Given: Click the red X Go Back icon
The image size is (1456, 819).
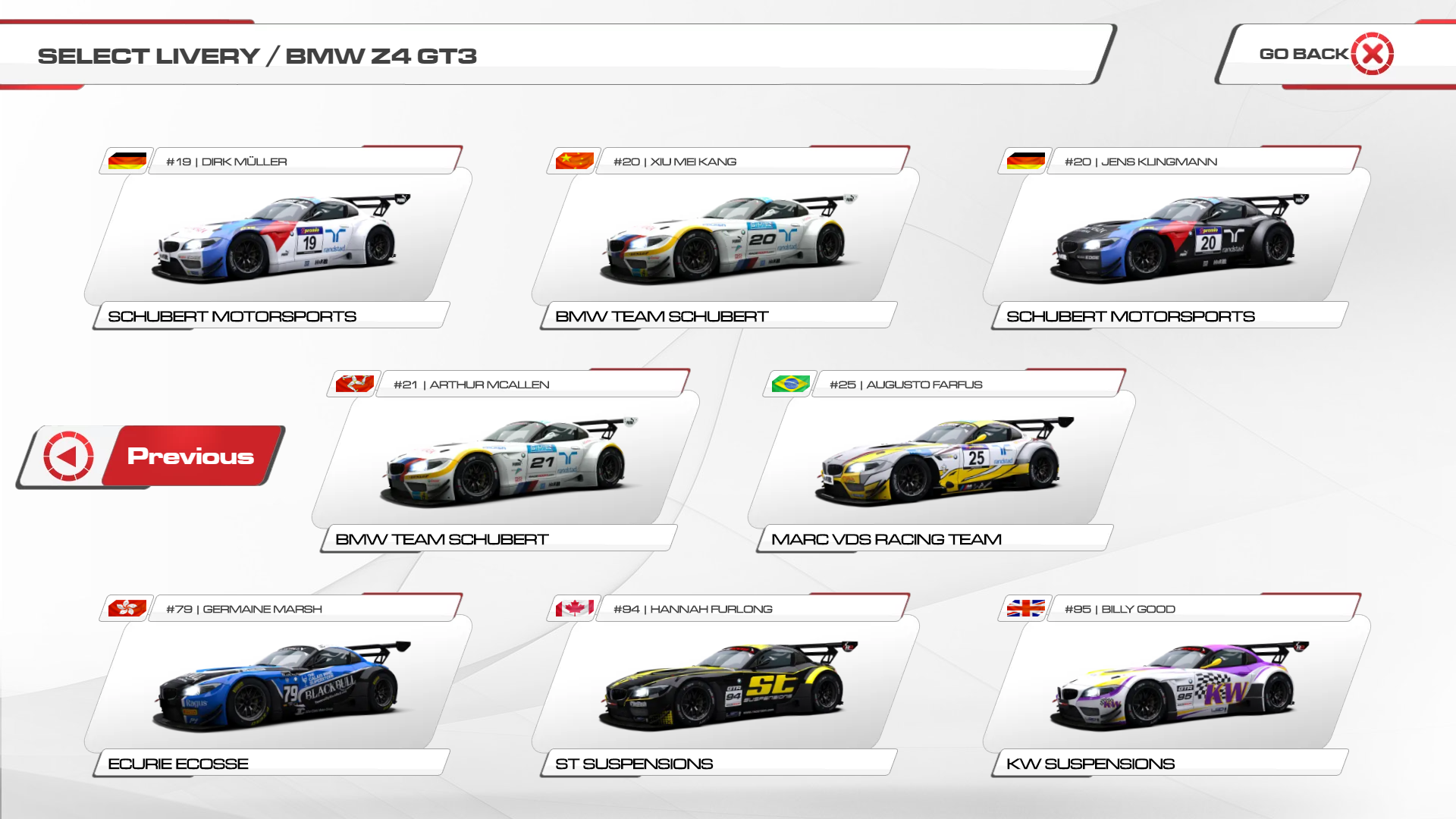Looking at the screenshot, I should click(x=1372, y=54).
